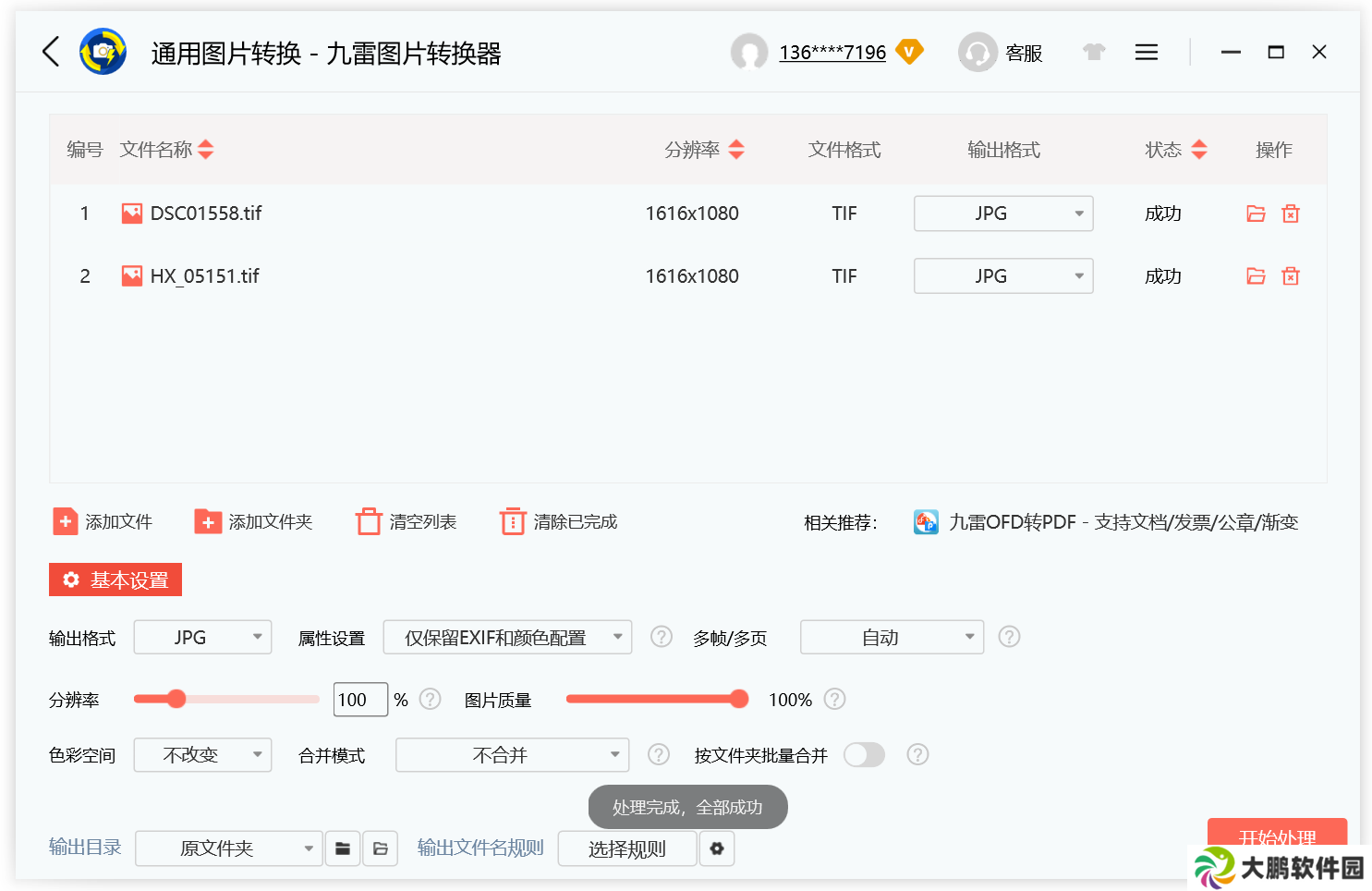The width and height of the screenshot is (1372, 891).
Task: Click help icon beside resolution percent
Action: pos(430,699)
